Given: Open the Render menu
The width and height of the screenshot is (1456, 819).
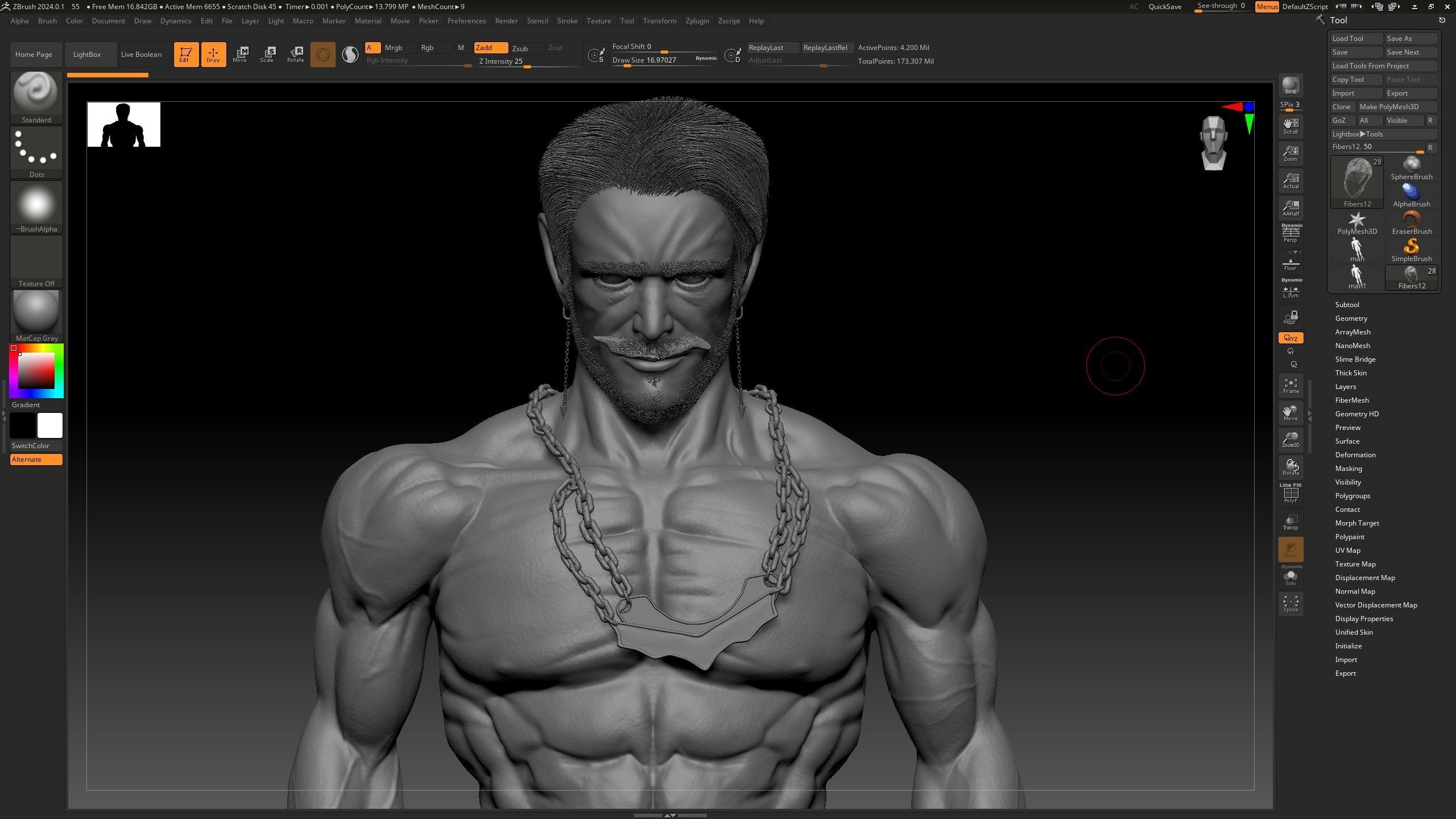Looking at the screenshot, I should [506, 21].
